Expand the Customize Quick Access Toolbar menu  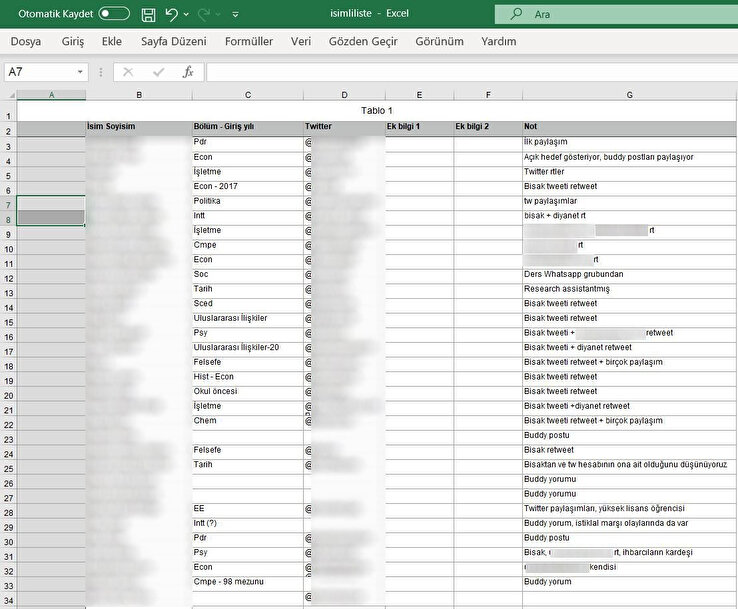(x=235, y=16)
